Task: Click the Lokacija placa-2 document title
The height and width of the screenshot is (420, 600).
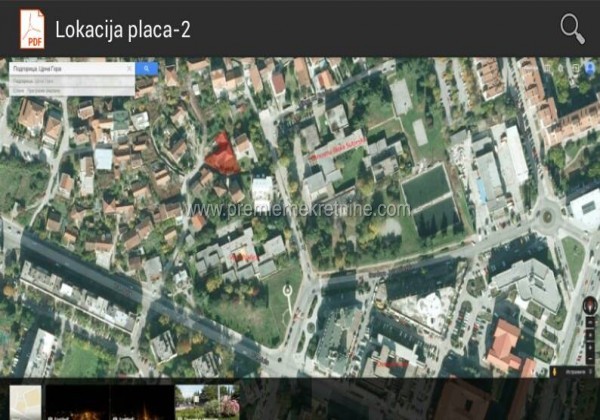Action: coord(122,29)
